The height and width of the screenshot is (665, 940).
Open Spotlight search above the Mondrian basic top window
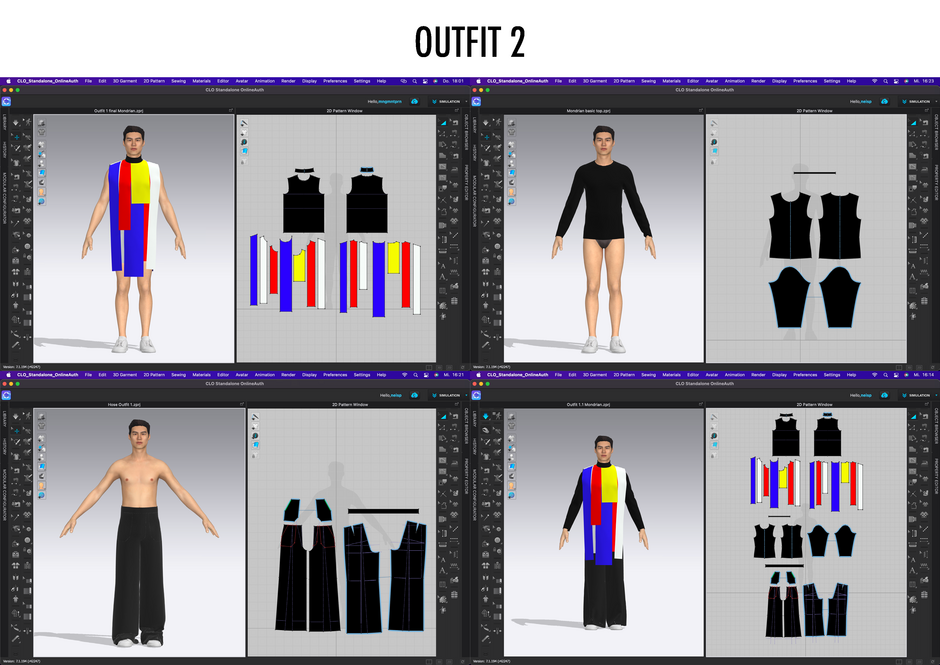pyautogui.click(x=885, y=81)
